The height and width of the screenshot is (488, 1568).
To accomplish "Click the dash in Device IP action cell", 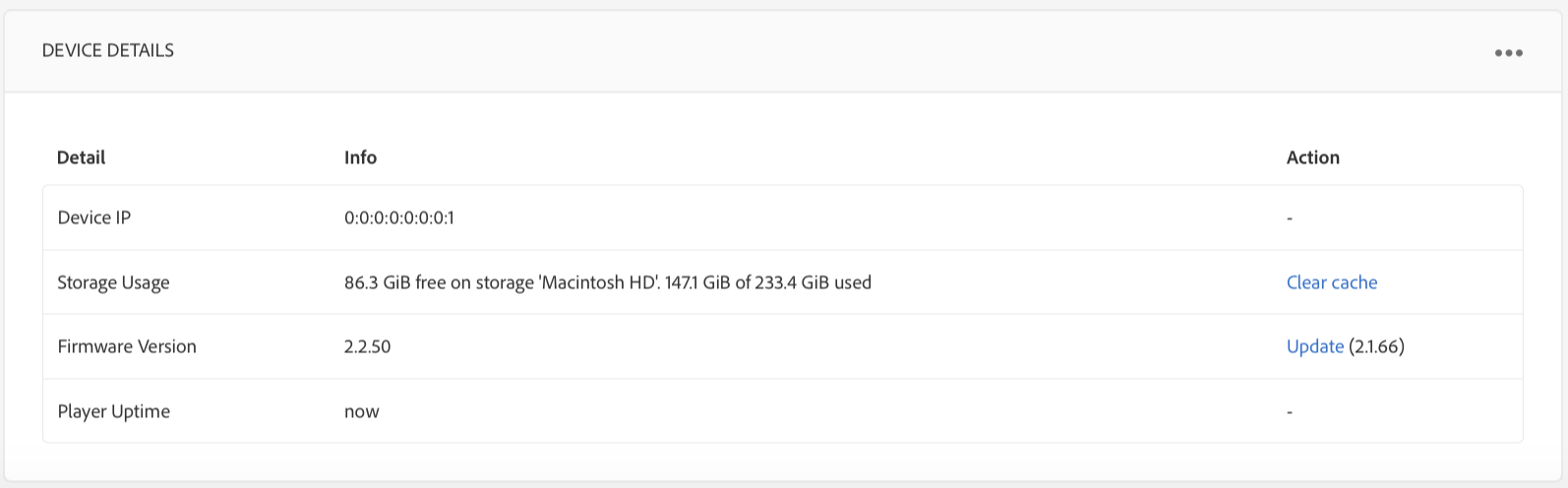I will coord(1290,217).
